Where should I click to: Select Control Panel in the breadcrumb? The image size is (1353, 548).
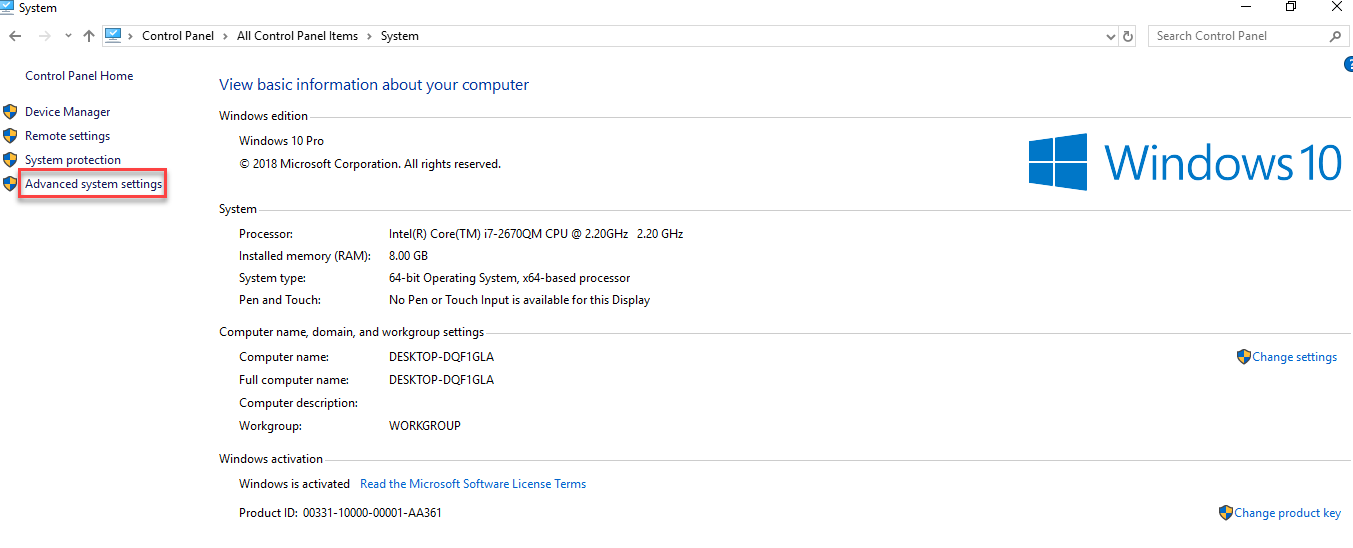coord(178,36)
